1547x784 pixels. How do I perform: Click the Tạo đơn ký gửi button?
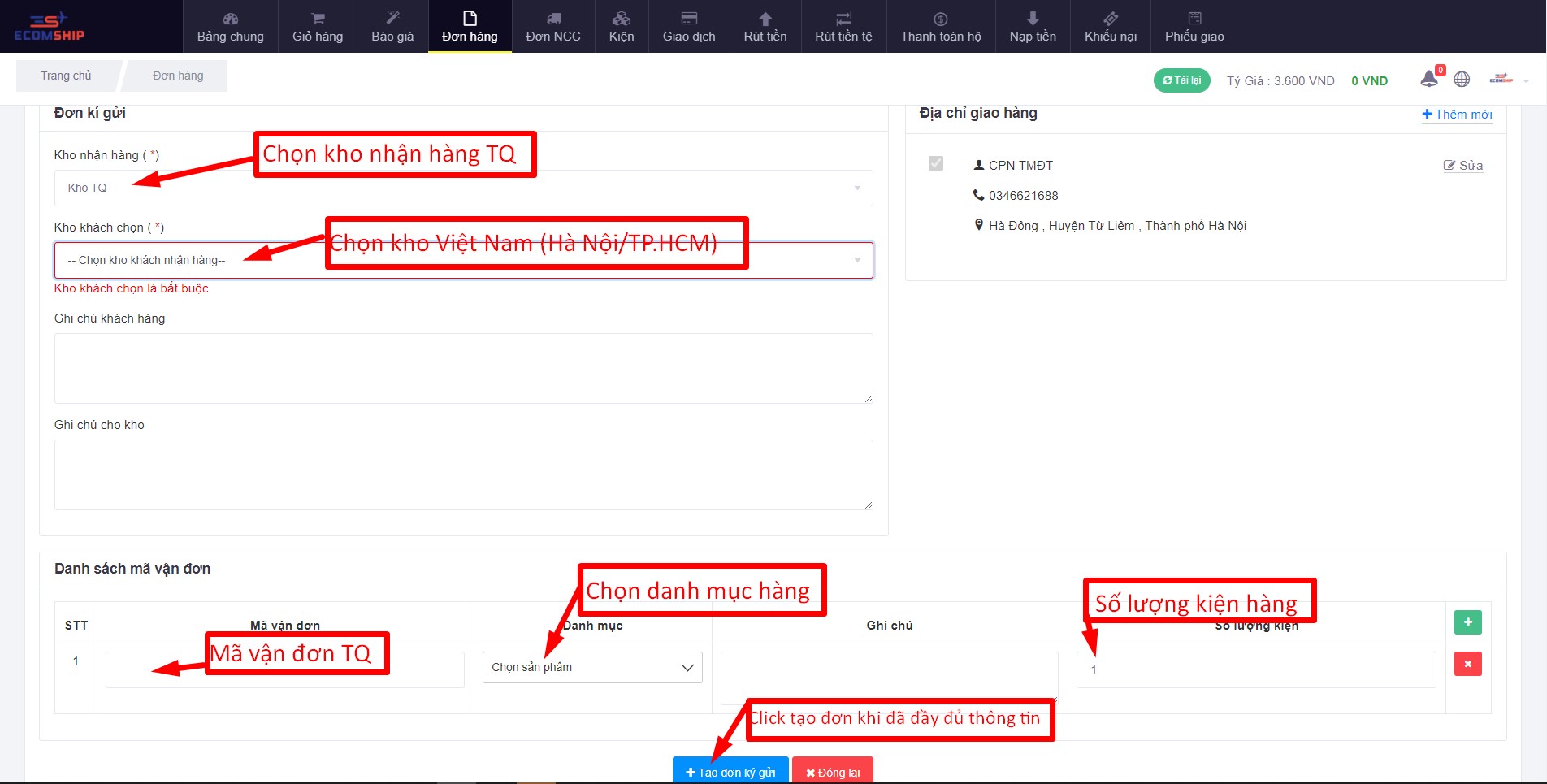tap(730, 772)
